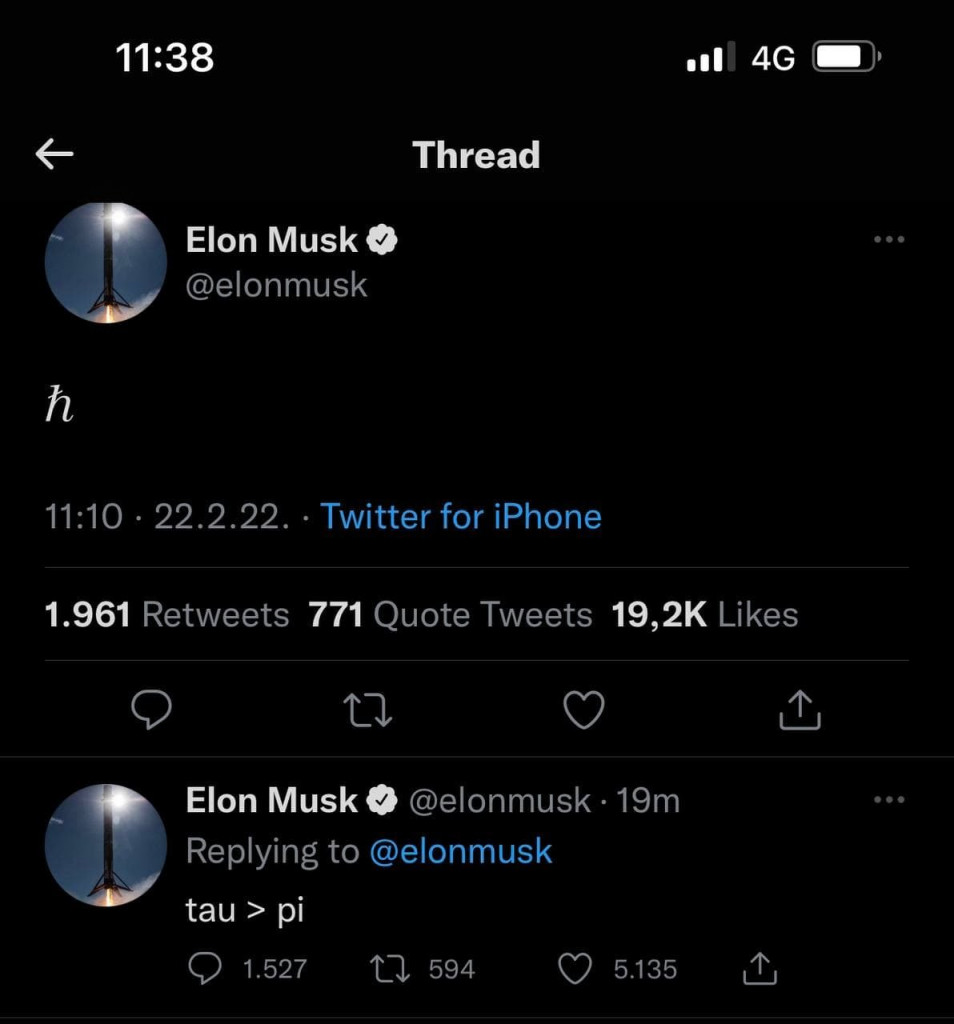The width and height of the screenshot is (954, 1024).
Task: View the 1.961 Retweets list
Action: [167, 614]
